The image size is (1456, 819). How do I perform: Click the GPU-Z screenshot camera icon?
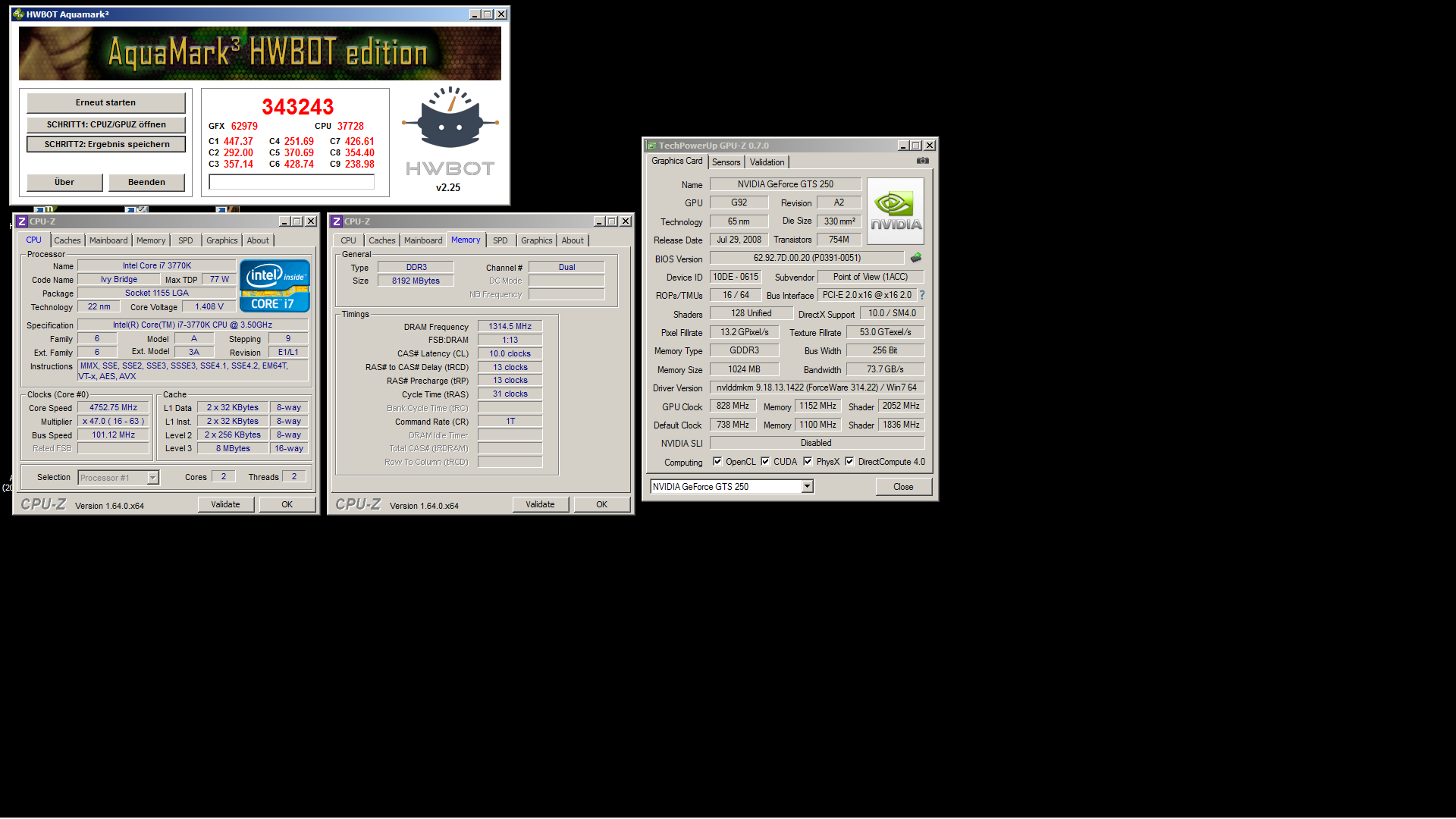pos(922,161)
